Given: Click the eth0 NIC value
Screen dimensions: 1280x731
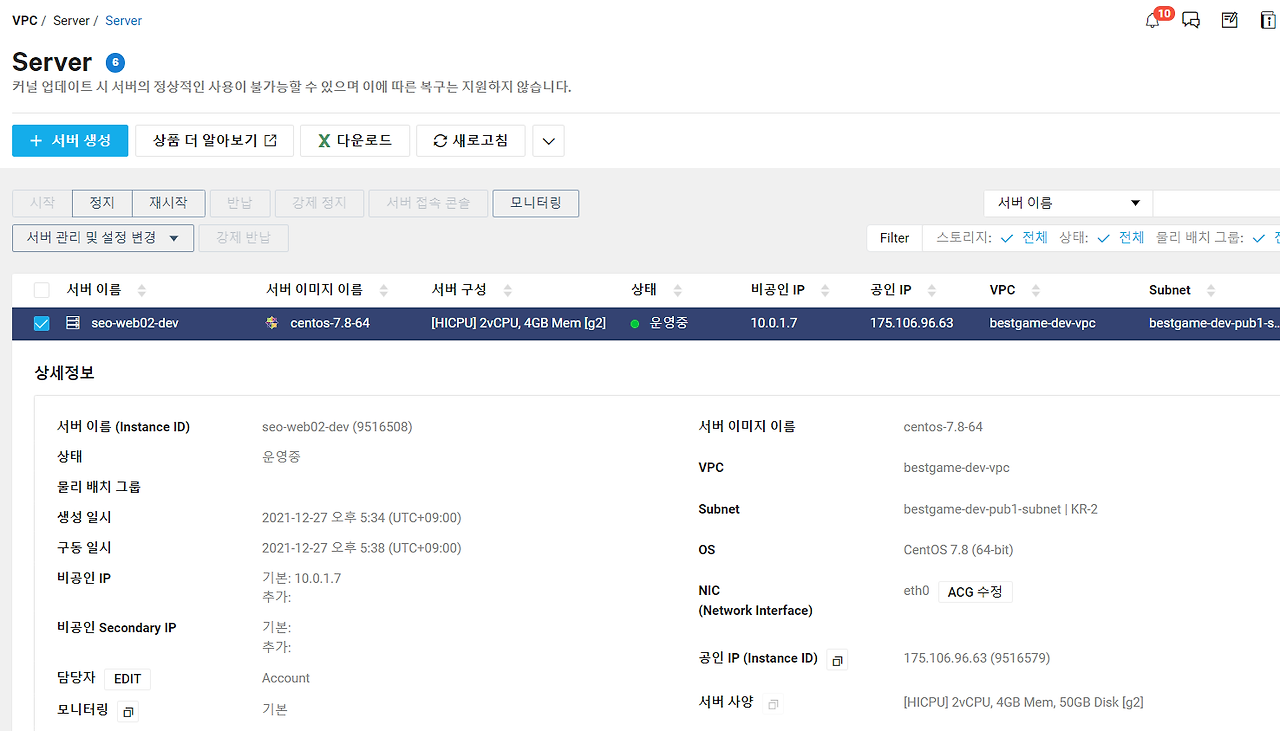Looking at the screenshot, I should (917, 591).
